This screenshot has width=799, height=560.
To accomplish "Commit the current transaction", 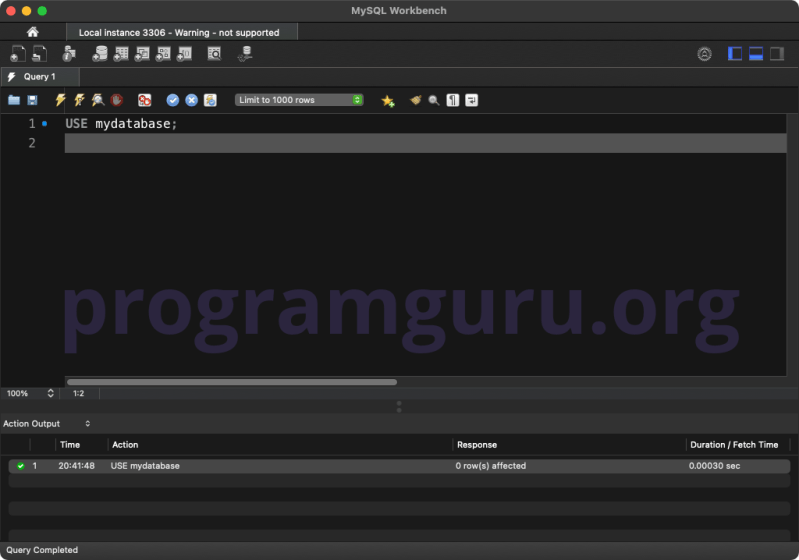I will [x=173, y=100].
